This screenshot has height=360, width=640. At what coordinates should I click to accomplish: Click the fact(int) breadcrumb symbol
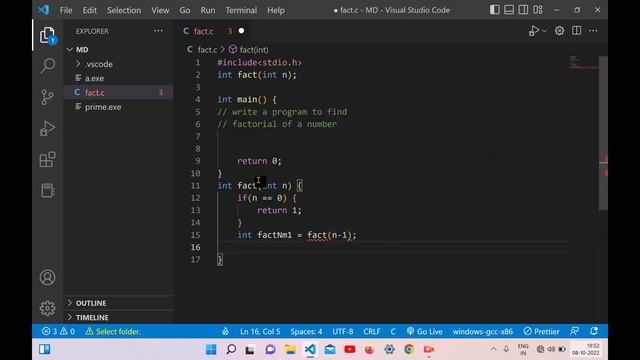tap(249, 50)
